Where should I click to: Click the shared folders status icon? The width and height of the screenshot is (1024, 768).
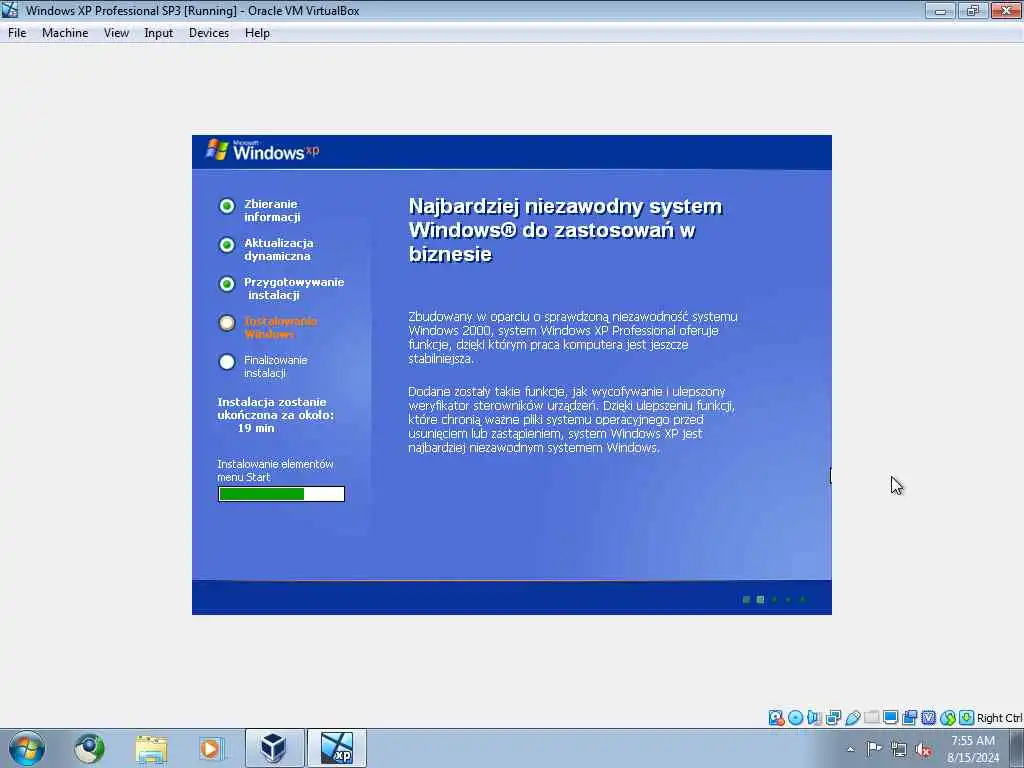[x=871, y=718]
